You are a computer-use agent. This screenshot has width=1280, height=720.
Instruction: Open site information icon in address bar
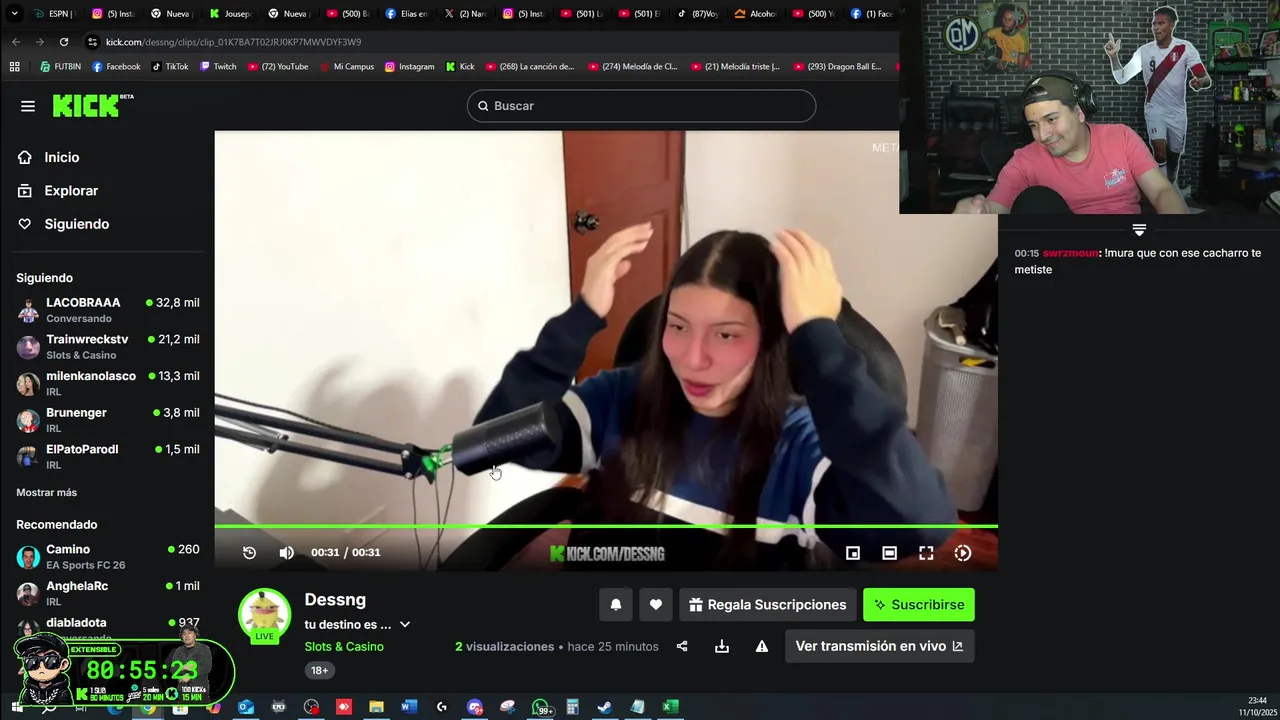coord(92,42)
